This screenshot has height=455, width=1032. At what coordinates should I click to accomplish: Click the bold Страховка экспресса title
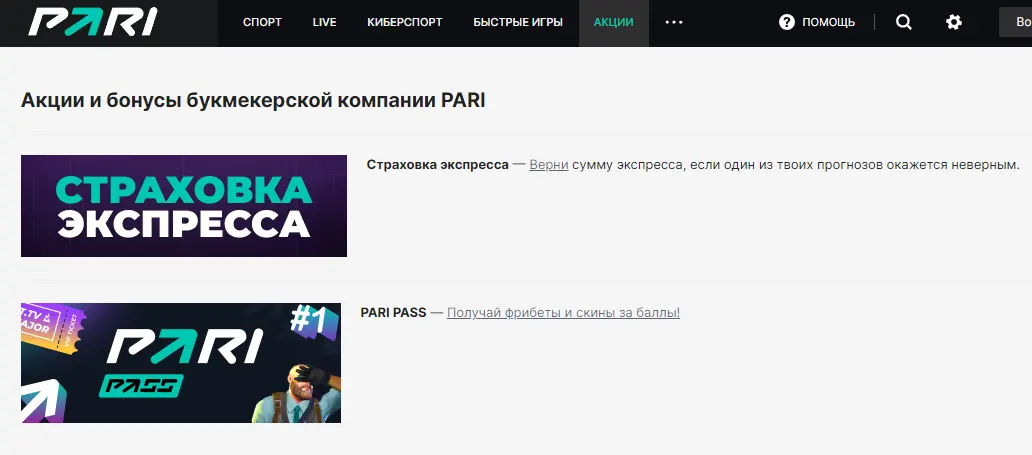437,164
